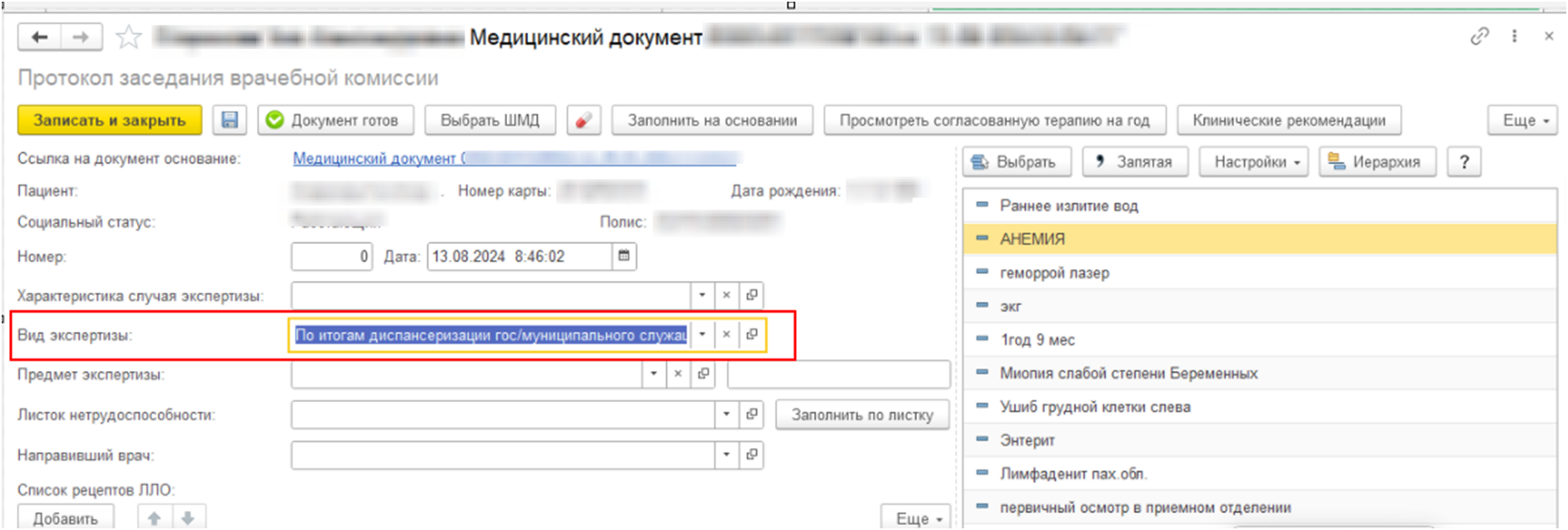Clear the Вид экспертизы field value

click(x=726, y=335)
